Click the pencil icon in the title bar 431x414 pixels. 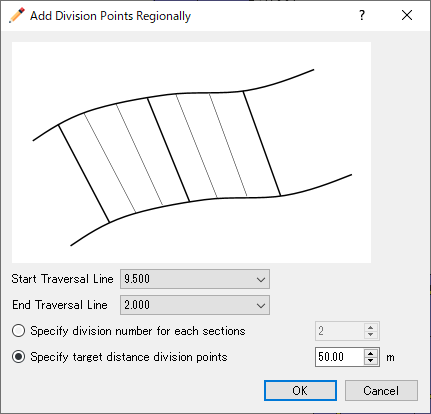17,15
